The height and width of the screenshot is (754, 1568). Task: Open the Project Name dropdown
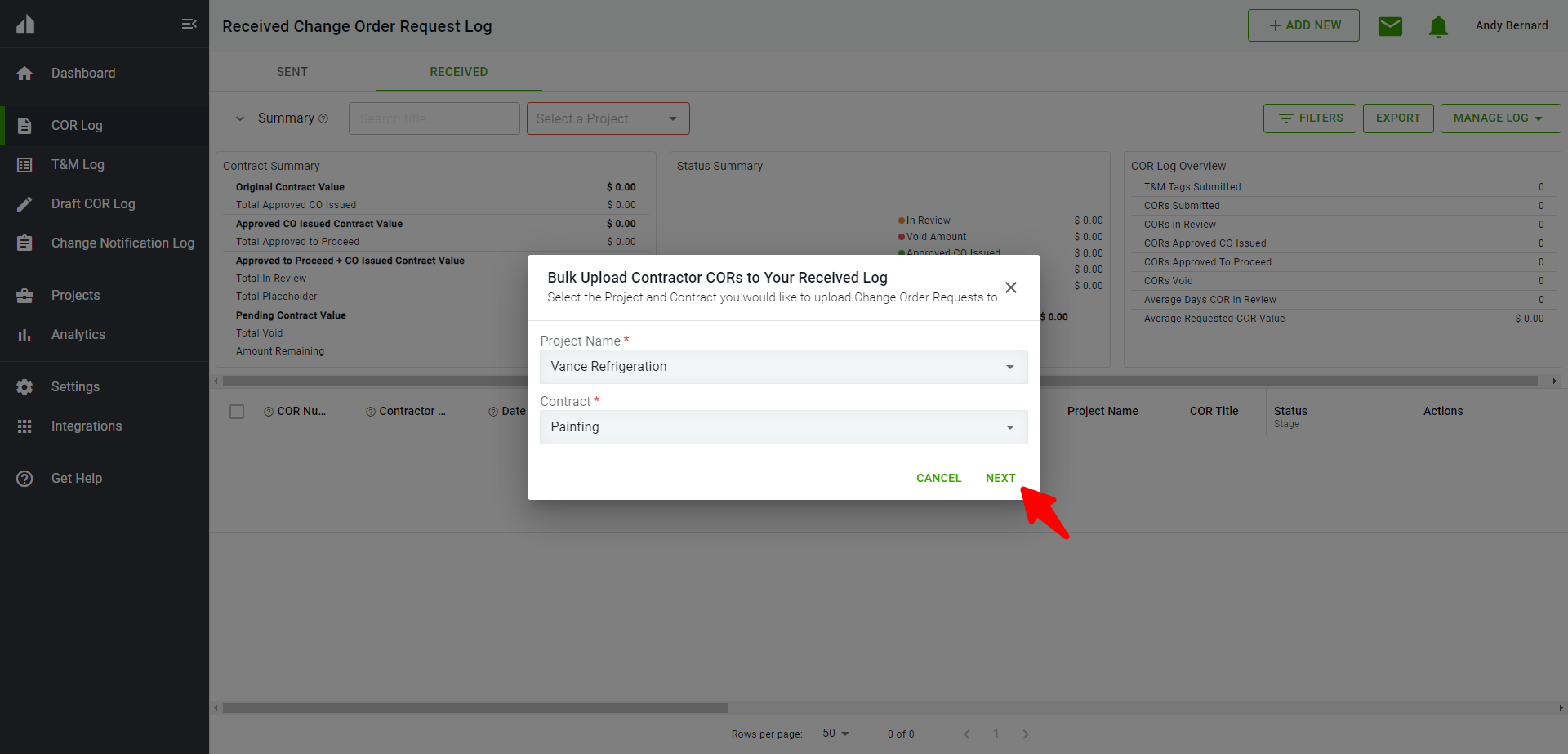coord(783,367)
